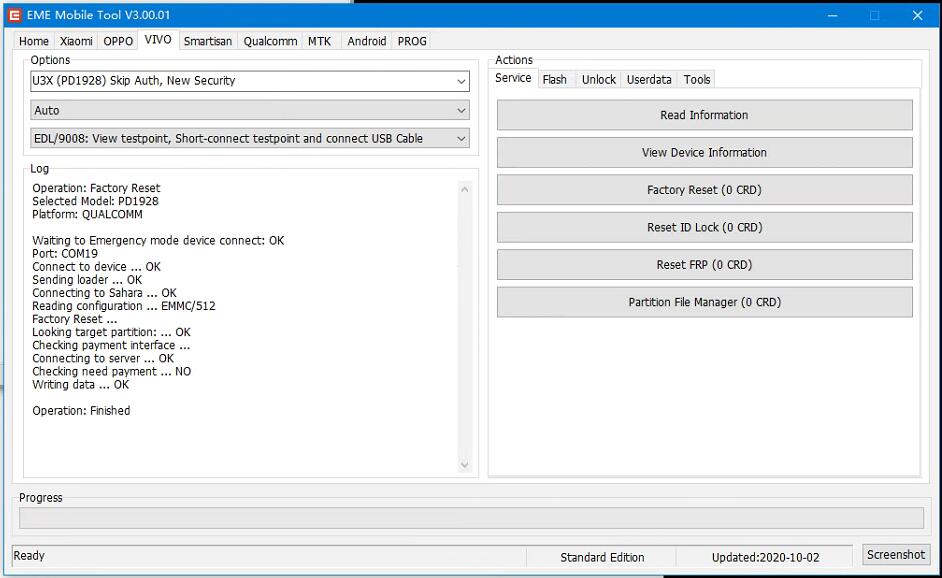Click 'Platform: QUALCOMM' log line

coord(87,214)
